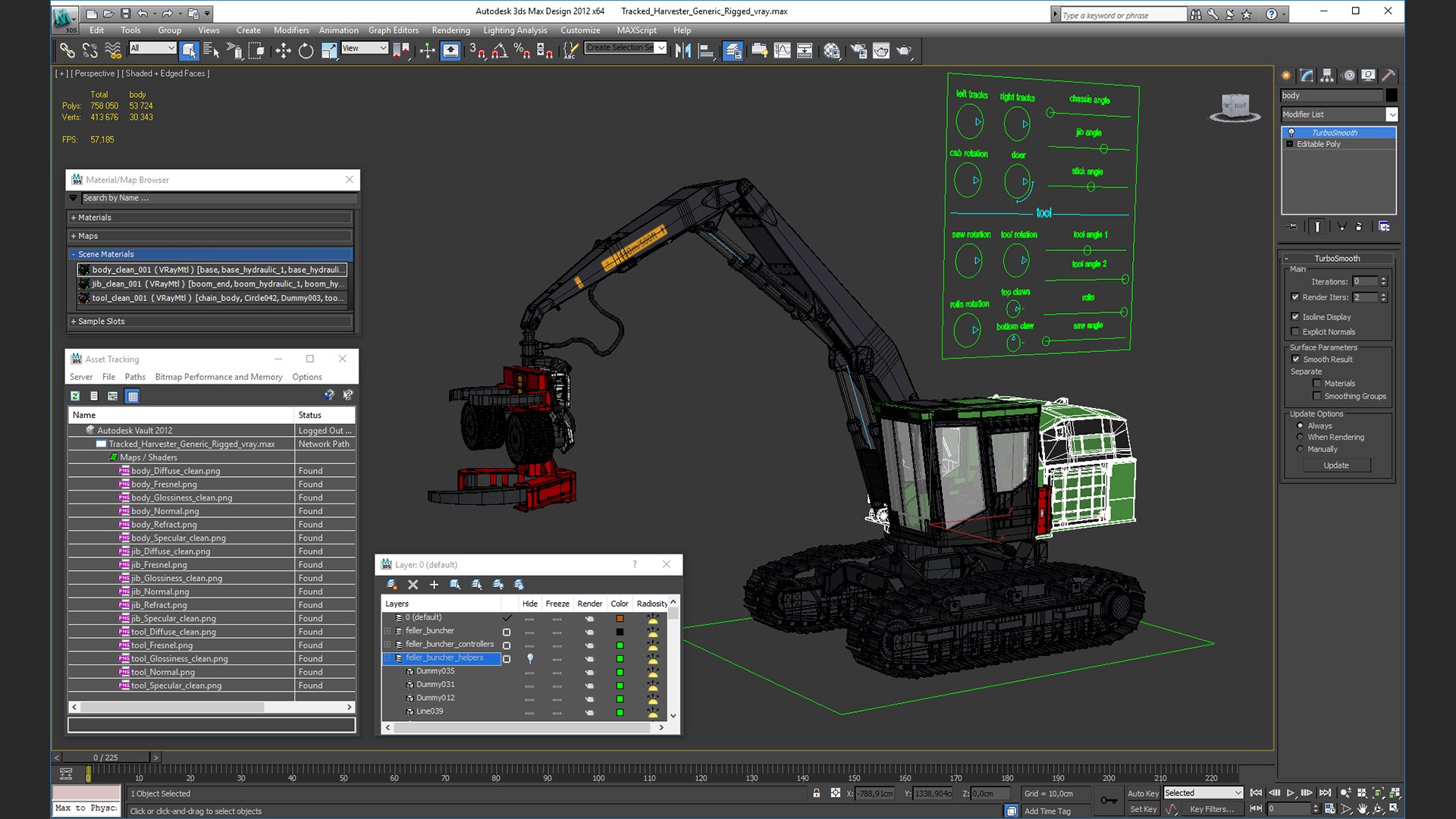Toggle 3D Snaps in toolbar
The width and height of the screenshot is (1456, 819).
coord(477,51)
